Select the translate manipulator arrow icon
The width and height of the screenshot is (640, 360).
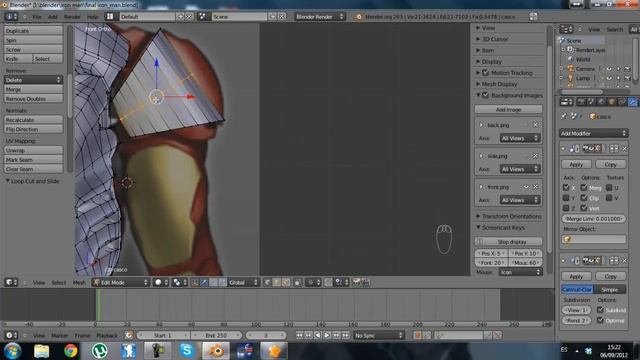(204, 282)
